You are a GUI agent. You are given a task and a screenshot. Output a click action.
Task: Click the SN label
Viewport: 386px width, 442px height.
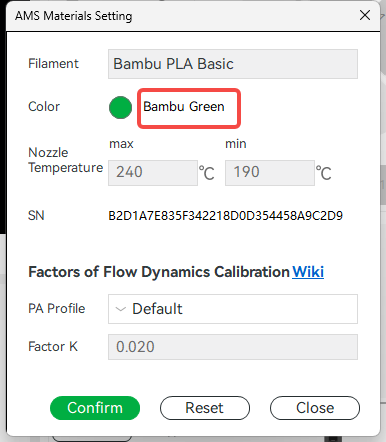pyautogui.click(x=36, y=215)
